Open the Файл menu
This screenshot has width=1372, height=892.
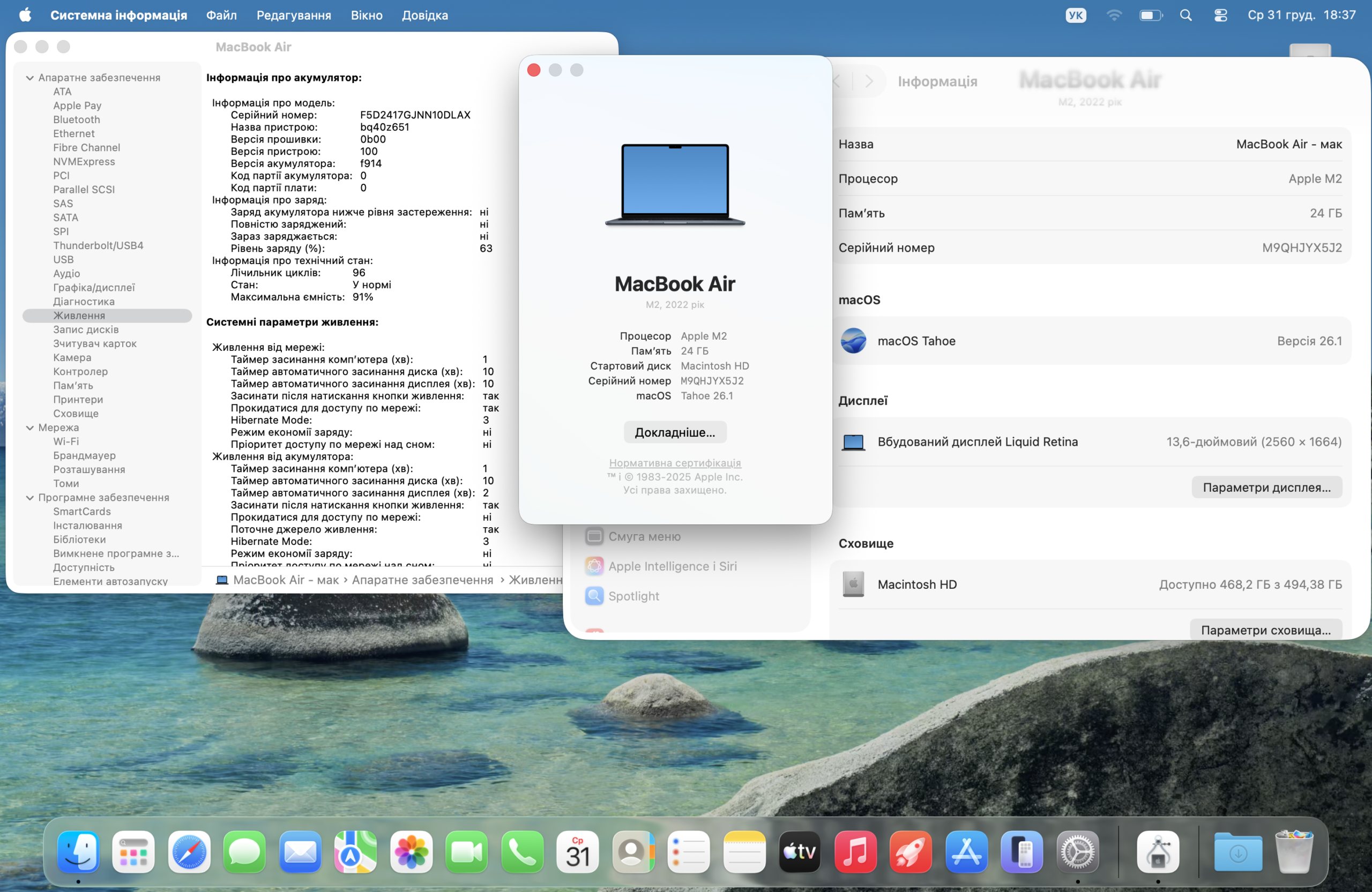click(221, 16)
